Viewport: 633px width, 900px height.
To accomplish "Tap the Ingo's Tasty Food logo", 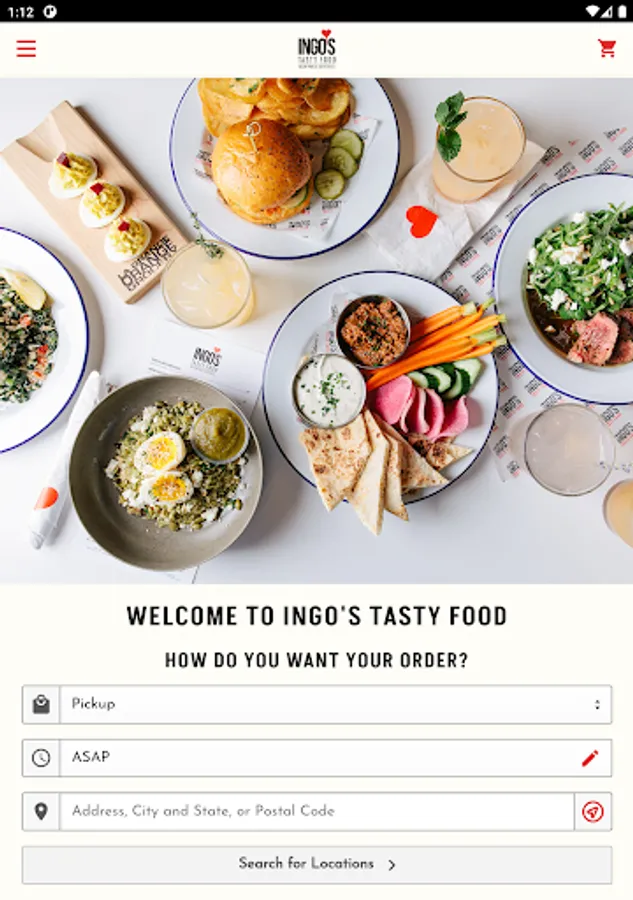I will 317,49.
